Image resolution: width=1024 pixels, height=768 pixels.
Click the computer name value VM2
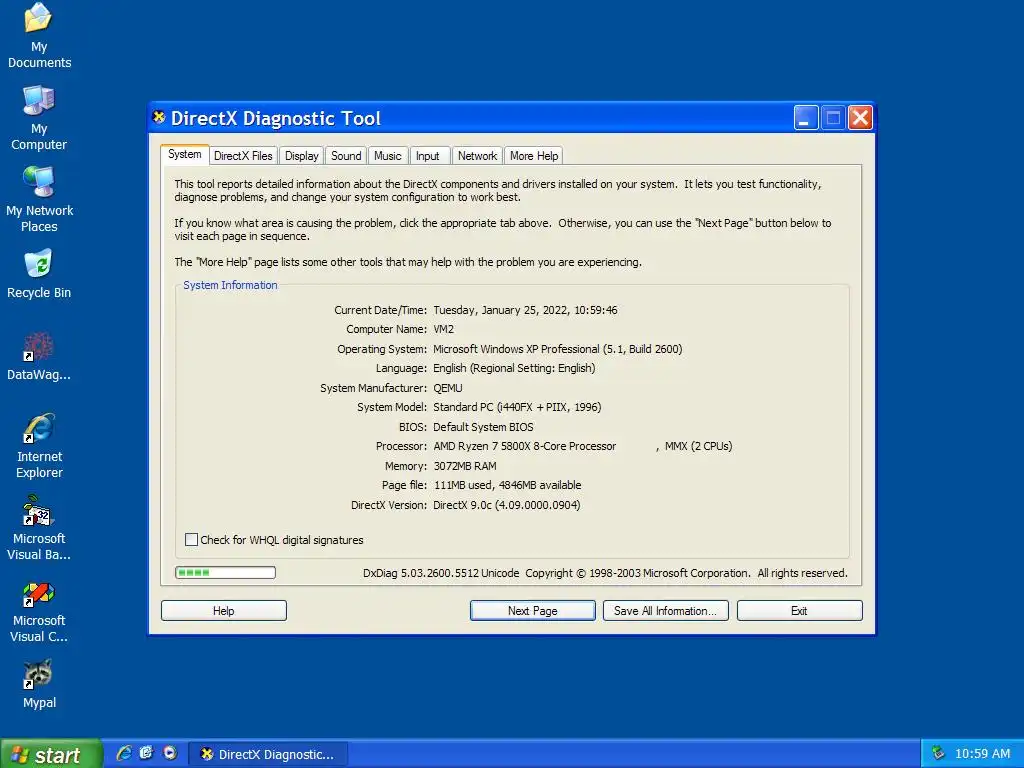(x=443, y=329)
